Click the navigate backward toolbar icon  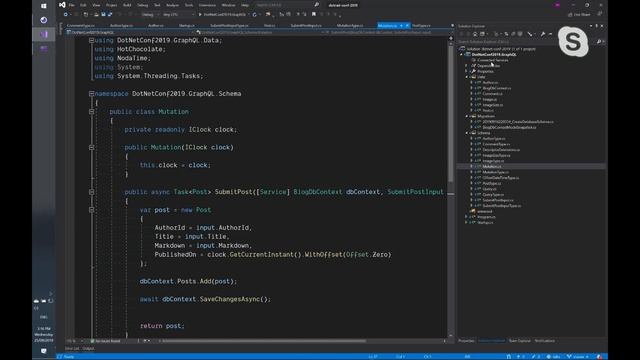point(66,14)
